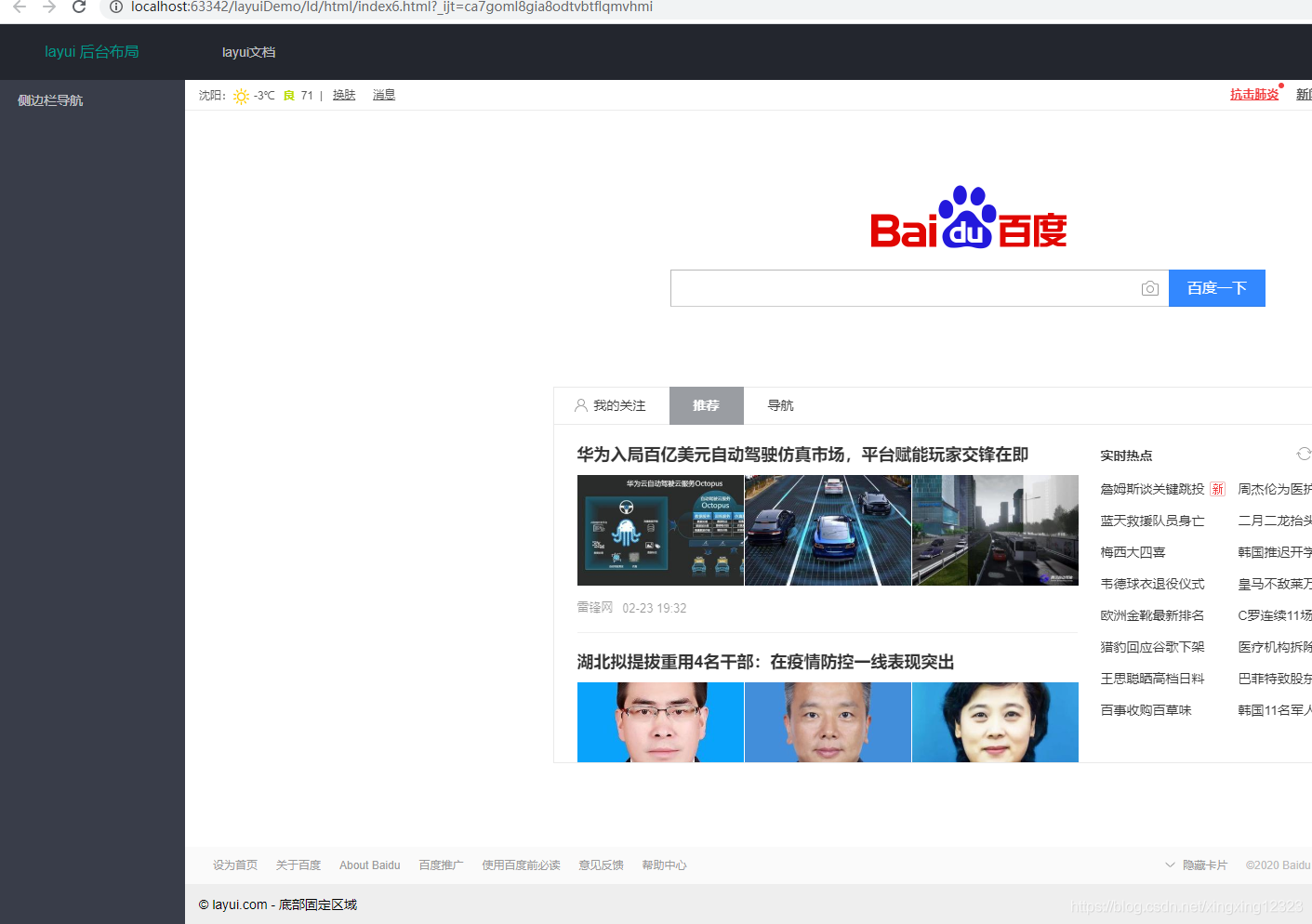Switch to the 推荐 tab
1312x924 pixels.
(707, 405)
